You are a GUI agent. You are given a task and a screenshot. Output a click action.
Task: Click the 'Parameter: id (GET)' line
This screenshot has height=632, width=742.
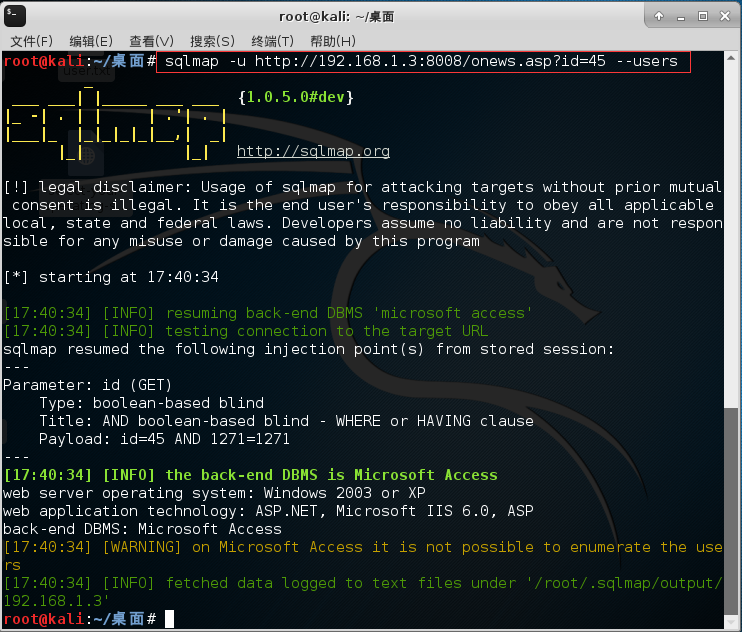(x=88, y=385)
